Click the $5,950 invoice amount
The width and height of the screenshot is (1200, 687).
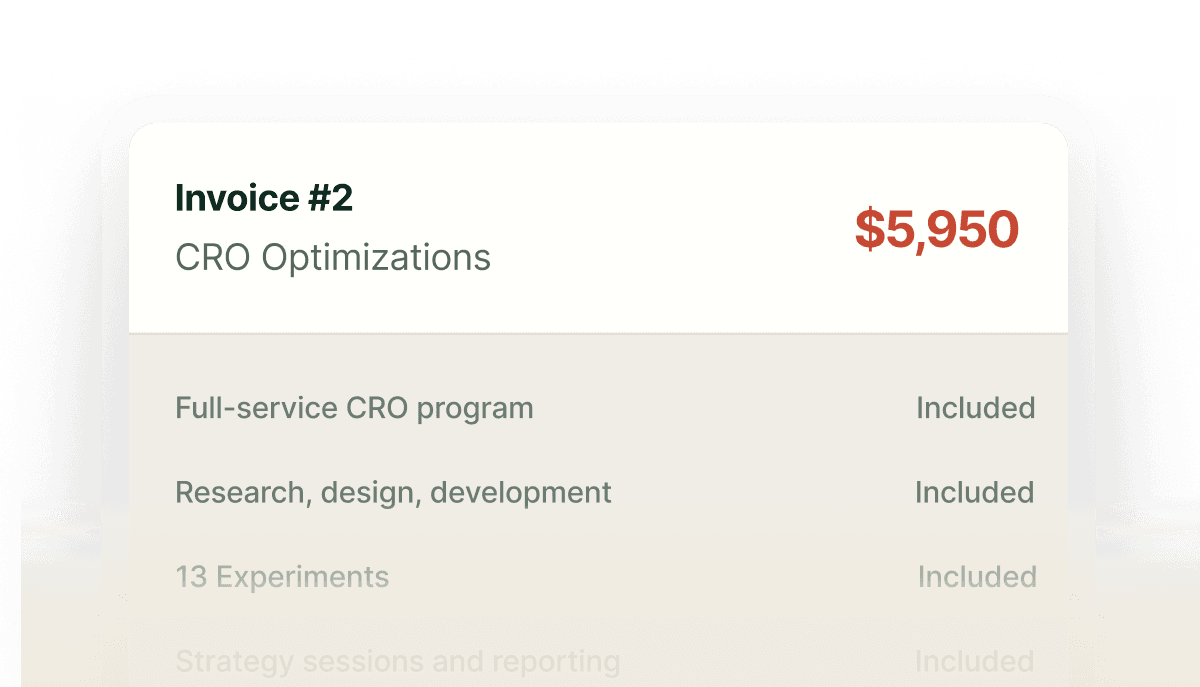click(x=936, y=230)
